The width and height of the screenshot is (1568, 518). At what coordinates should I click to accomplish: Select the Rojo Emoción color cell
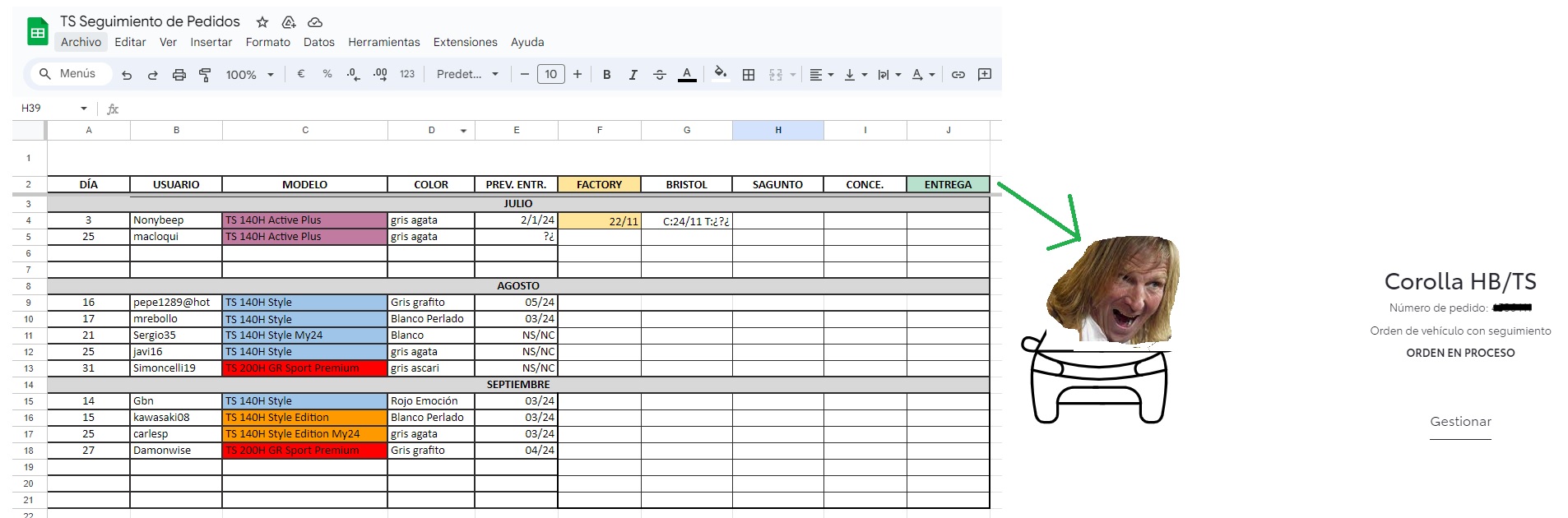pyautogui.click(x=431, y=401)
